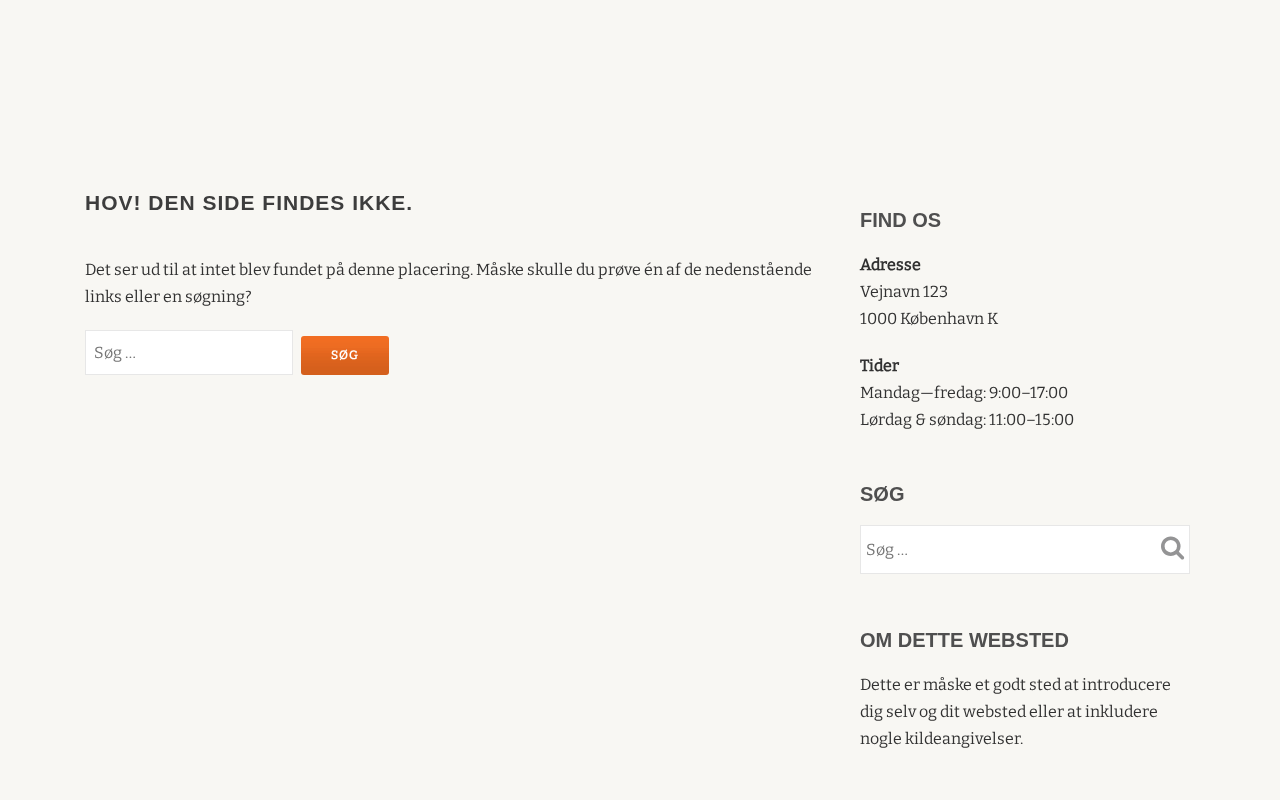Click the "9:00–17:00" opening hours
Viewport: 1280px width, 800px height.
click(1028, 393)
